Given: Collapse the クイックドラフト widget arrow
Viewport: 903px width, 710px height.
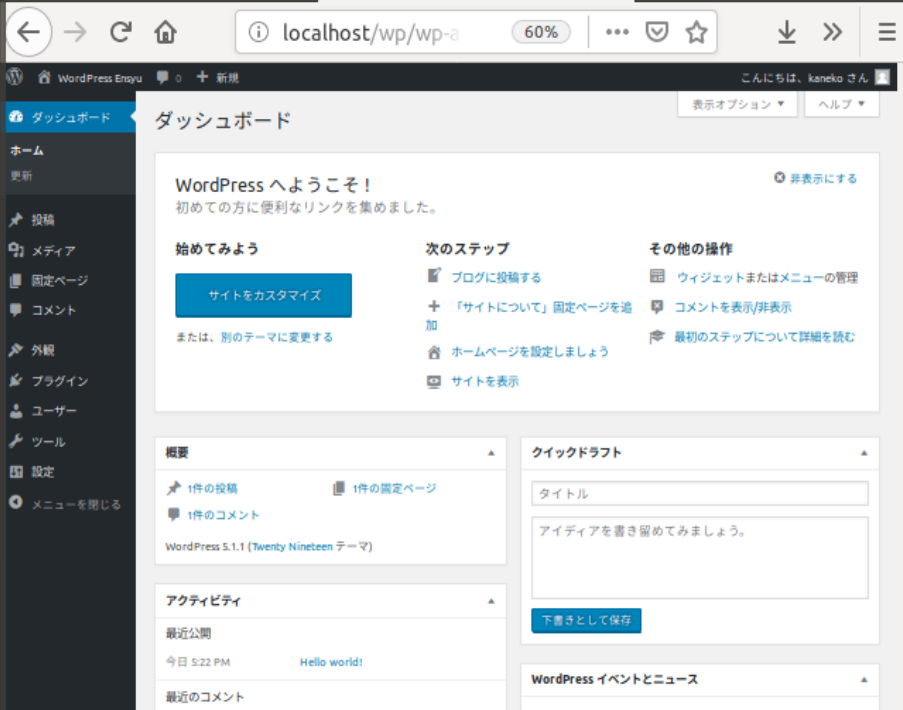Looking at the screenshot, I should tap(864, 453).
